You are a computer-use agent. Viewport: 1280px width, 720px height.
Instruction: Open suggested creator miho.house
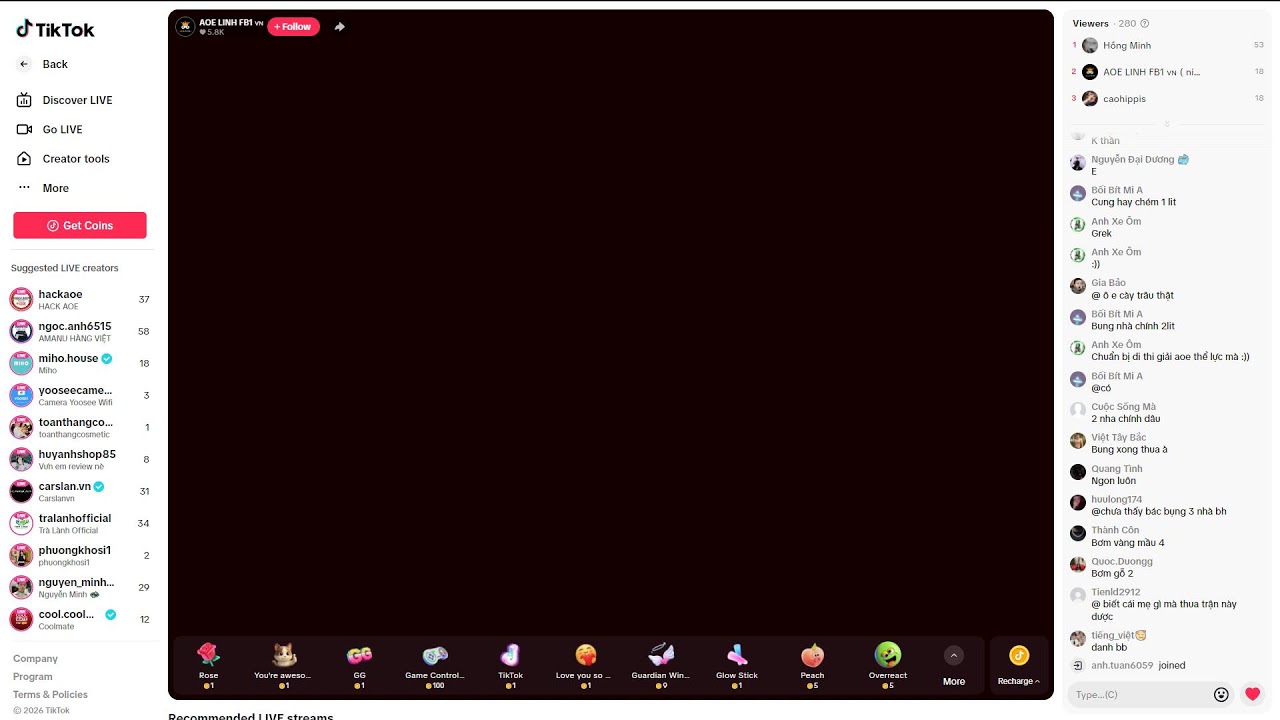(x=80, y=363)
